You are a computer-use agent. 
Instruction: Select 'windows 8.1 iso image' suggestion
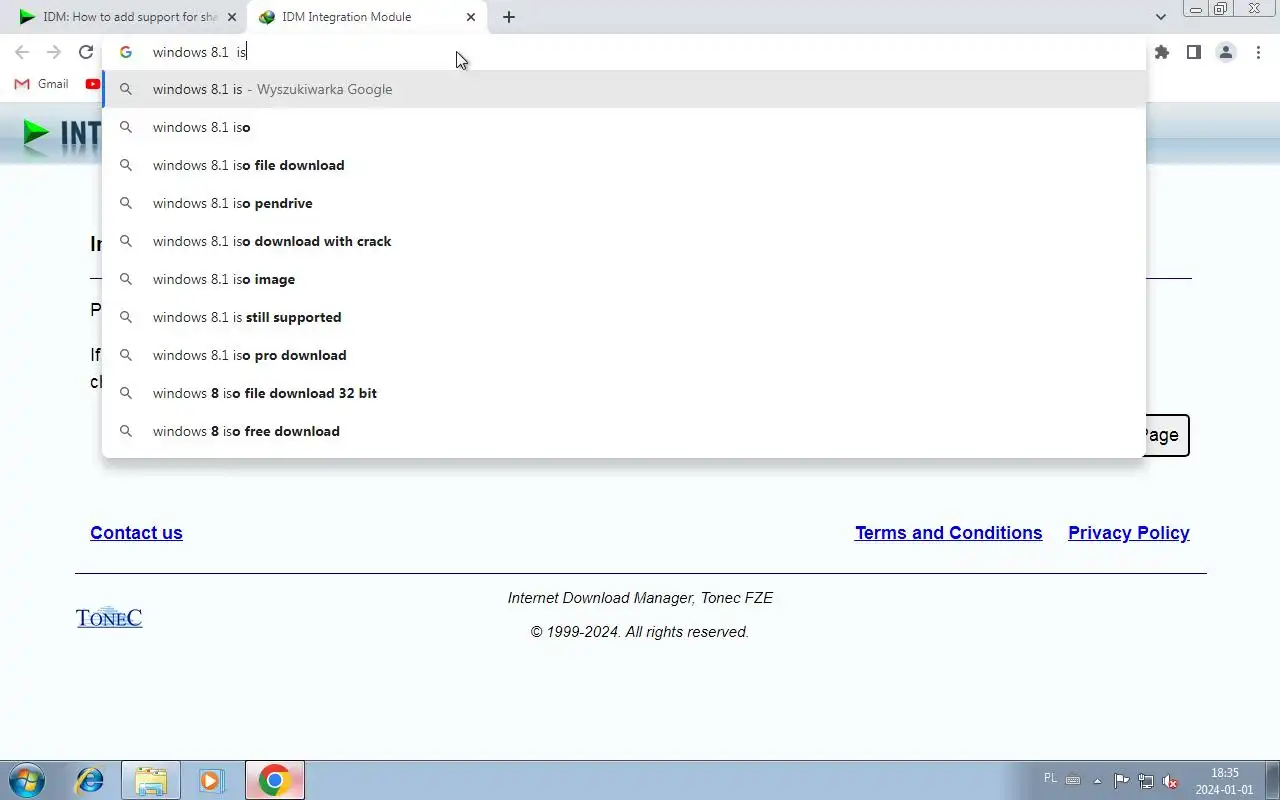click(624, 279)
